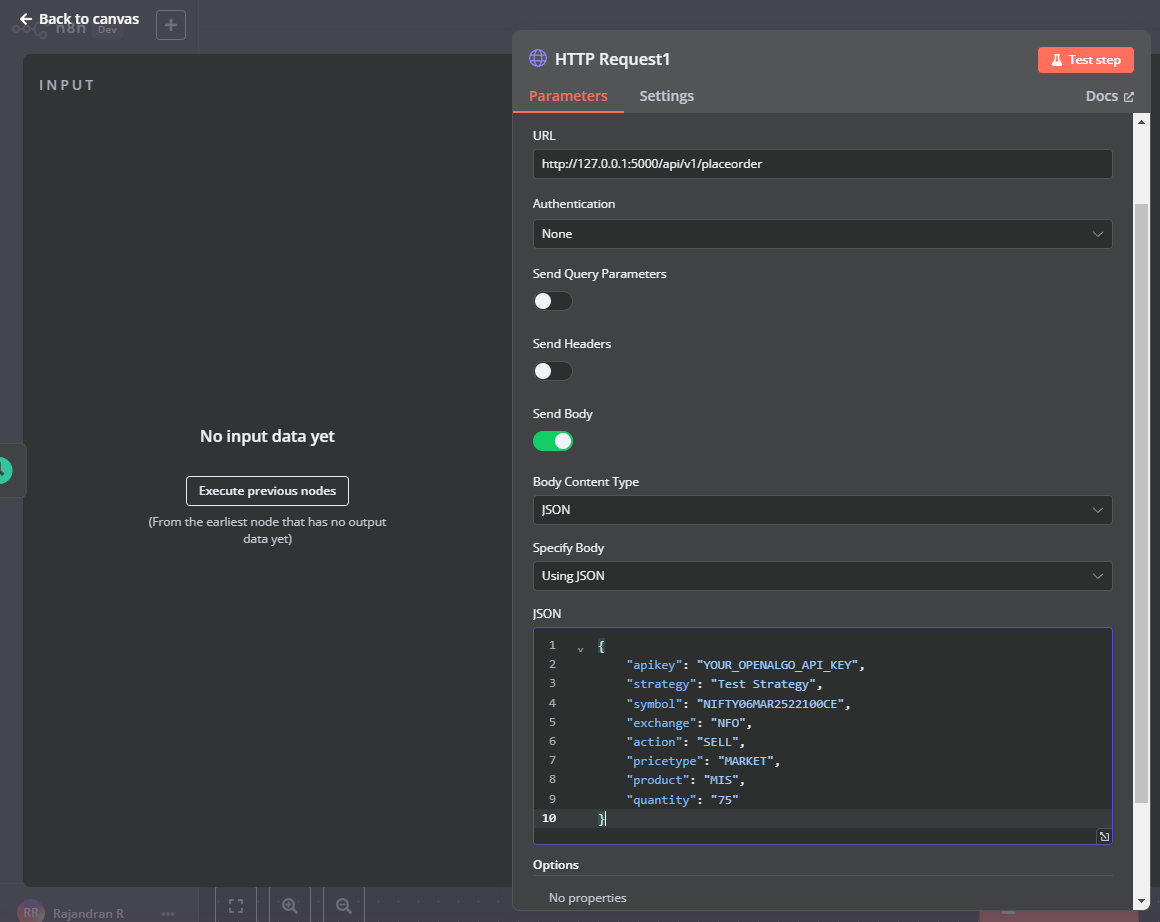
Task: Expand the JSON editor to full view
Action: tap(1103, 836)
